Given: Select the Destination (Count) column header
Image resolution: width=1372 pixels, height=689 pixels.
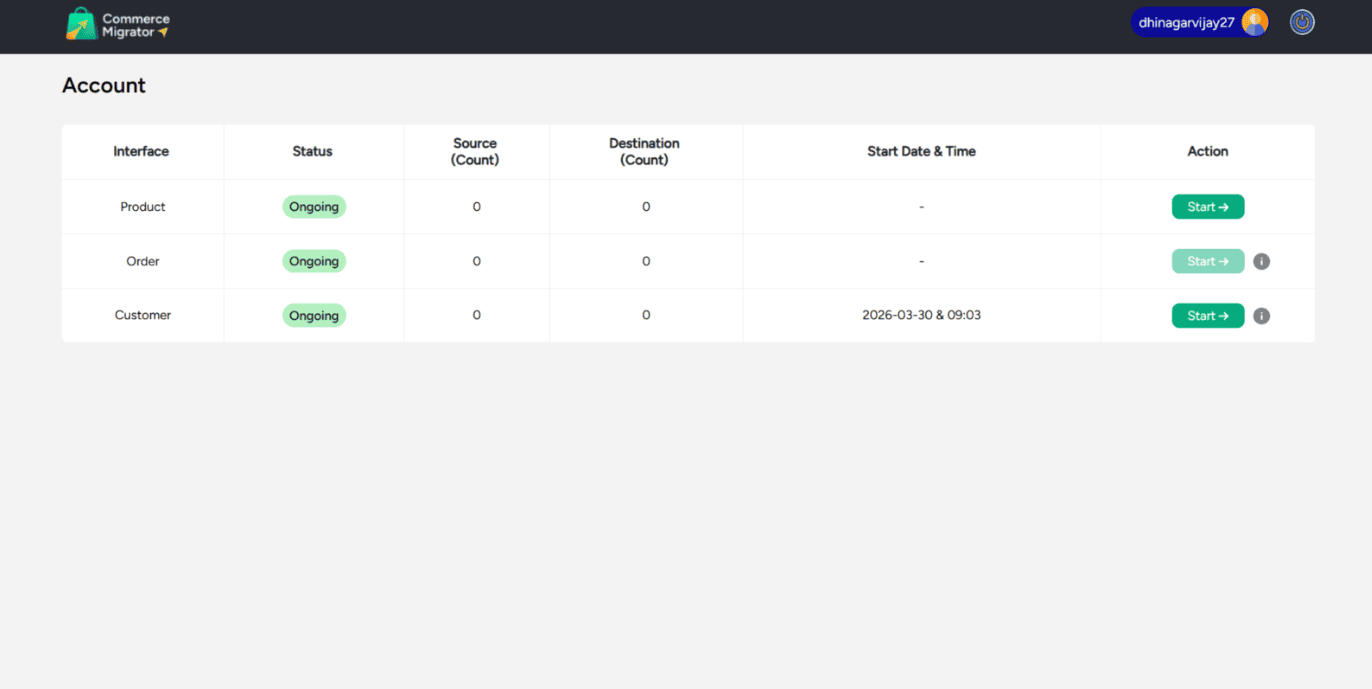Looking at the screenshot, I should [644, 152].
